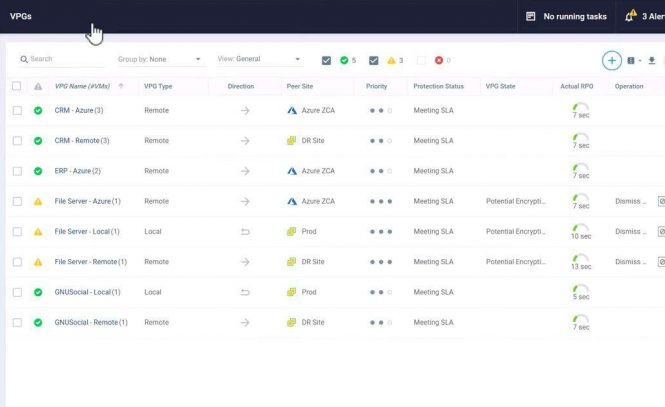Toggle the healthy VPGs filter checkbox

click(327, 60)
